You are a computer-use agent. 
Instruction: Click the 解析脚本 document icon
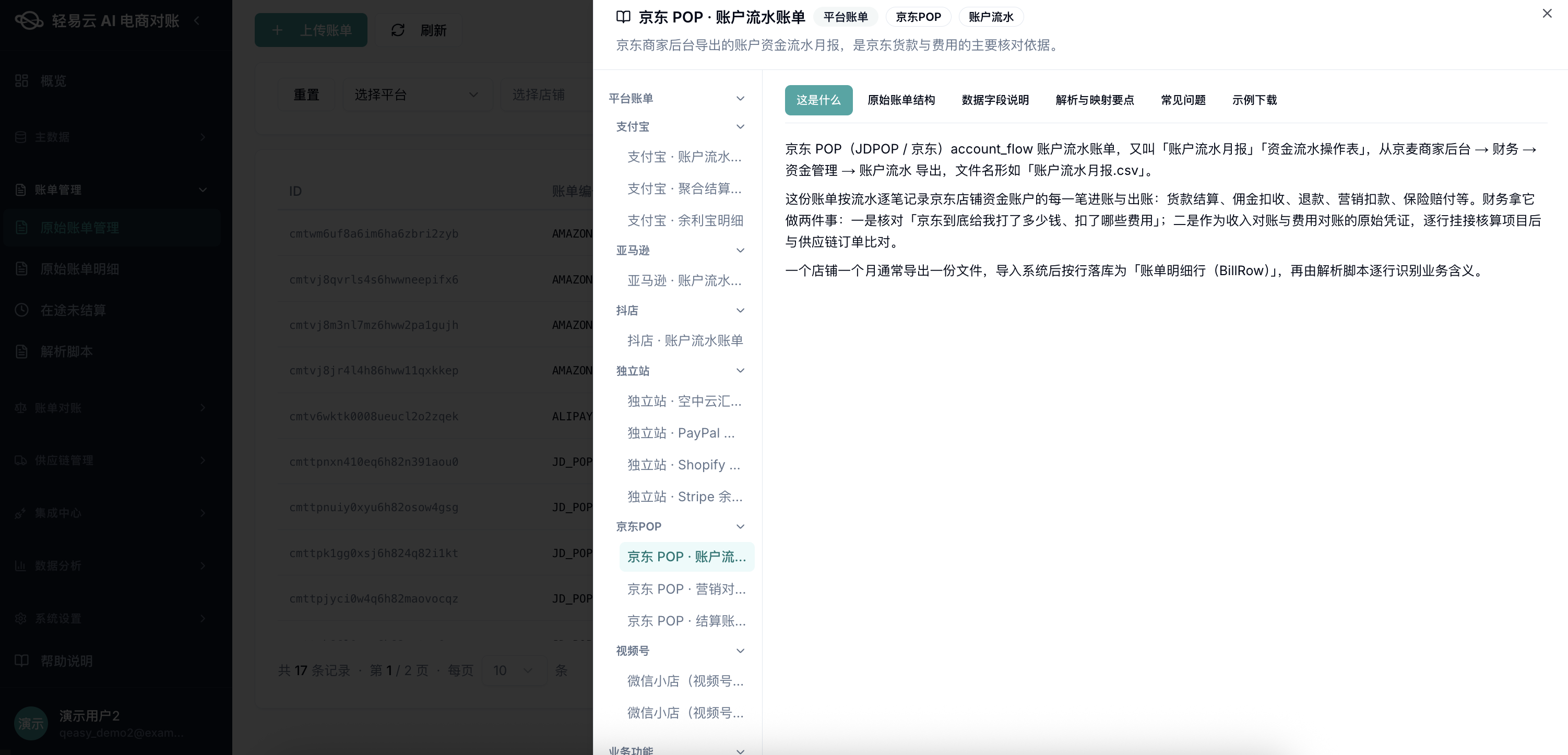pos(22,351)
